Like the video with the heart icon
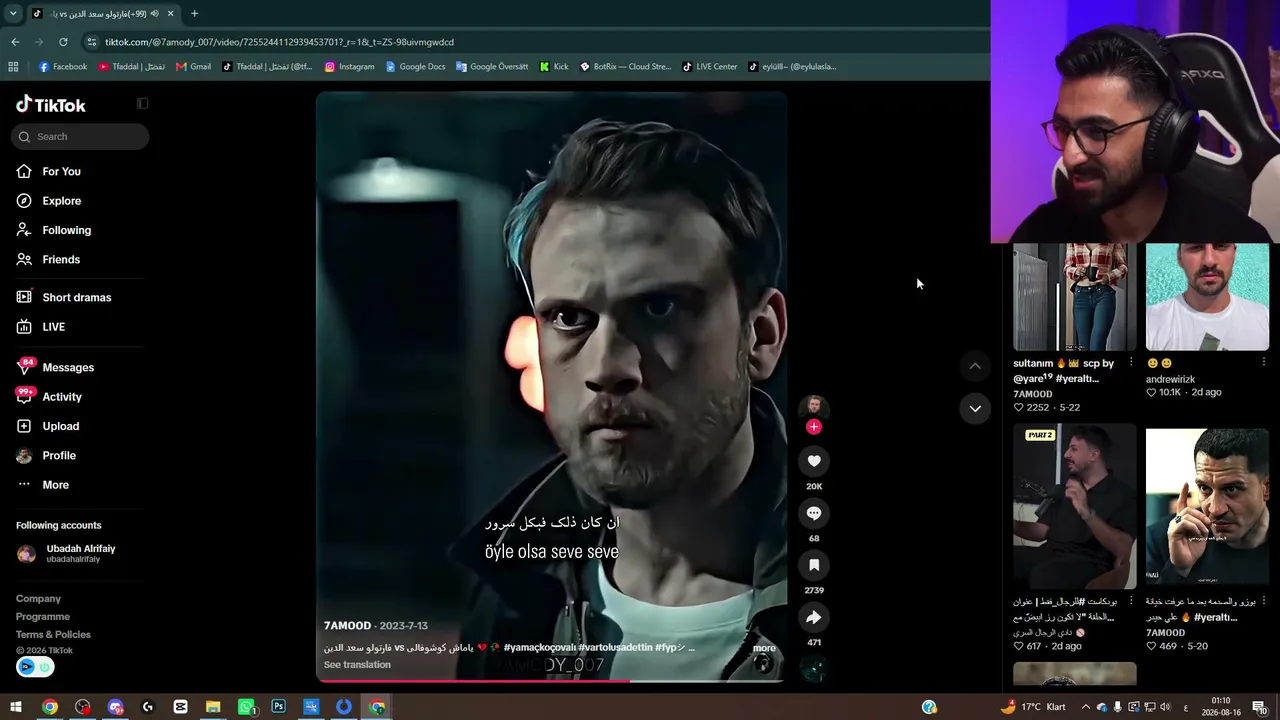Screen dimensions: 1280x720 coord(814,461)
